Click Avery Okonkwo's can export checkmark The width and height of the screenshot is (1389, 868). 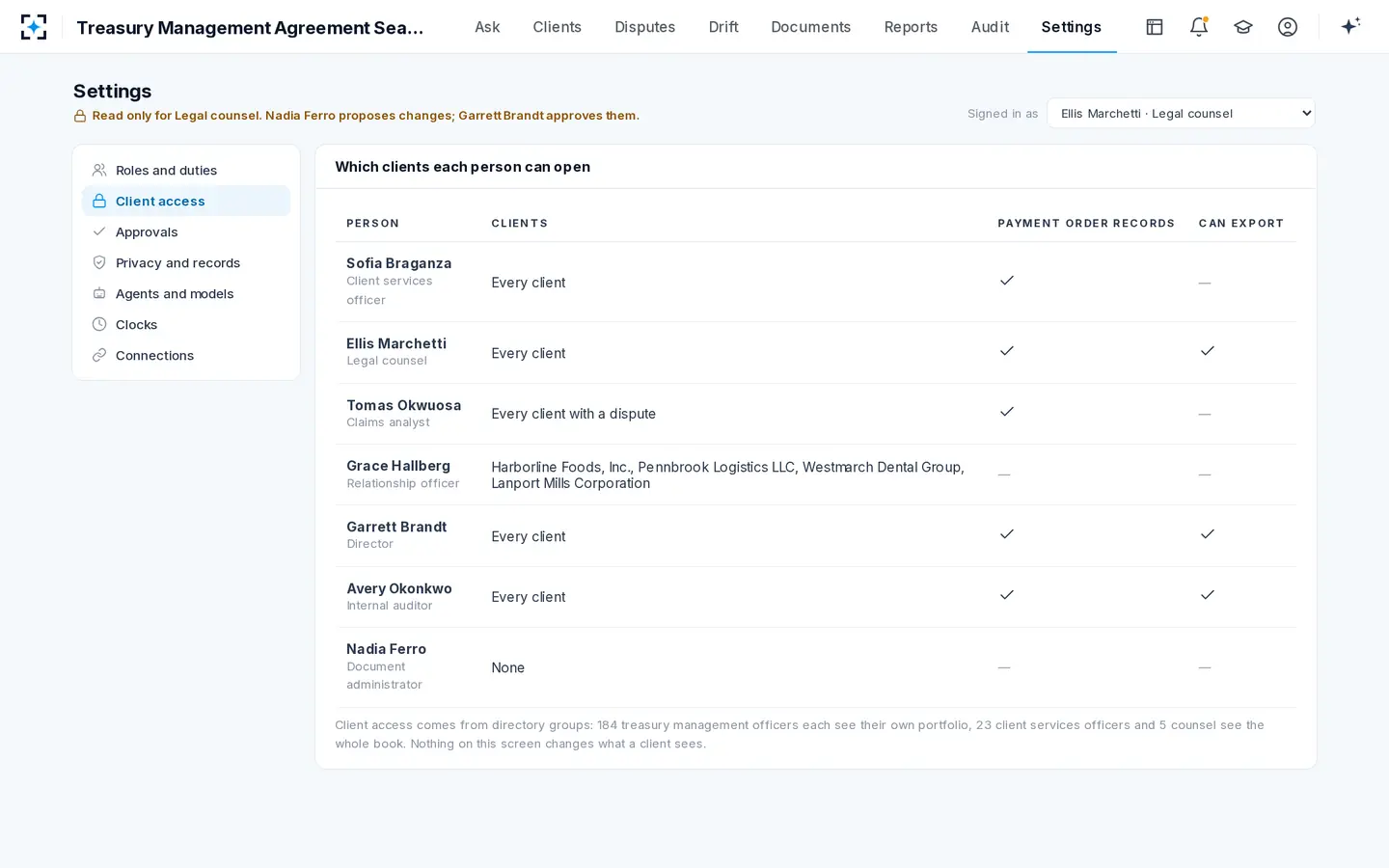pyautogui.click(x=1208, y=595)
